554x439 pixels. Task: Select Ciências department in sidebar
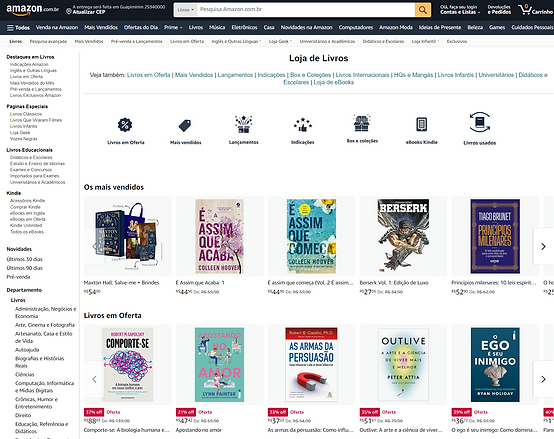click(24, 374)
